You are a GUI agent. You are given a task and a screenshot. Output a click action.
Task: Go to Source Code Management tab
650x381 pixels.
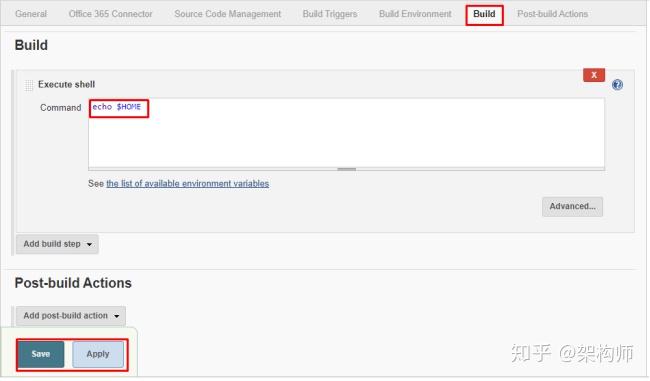228,14
